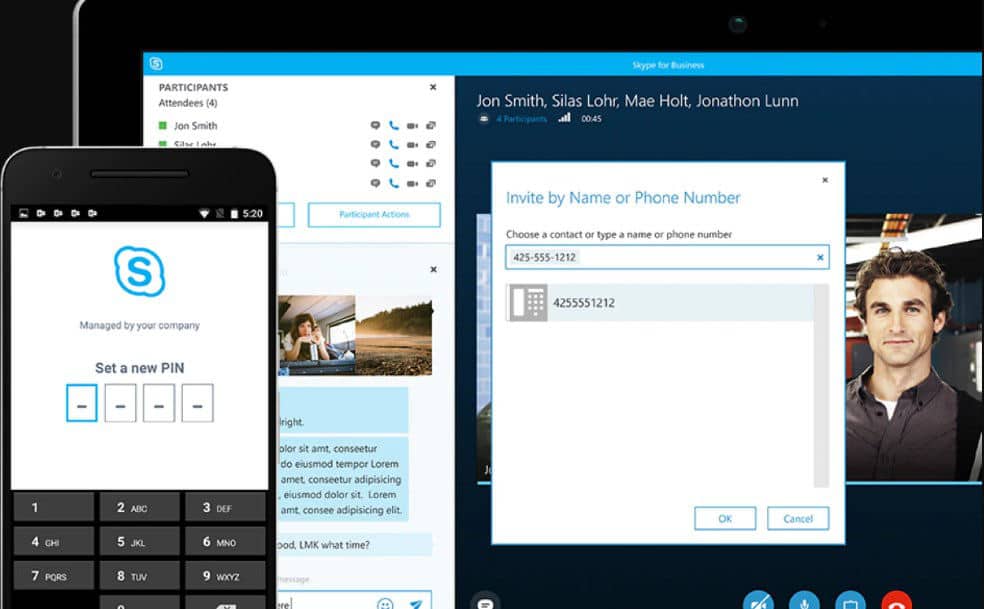The image size is (984, 609).
Task: Cancel the invite dialog
Action: coord(798,519)
